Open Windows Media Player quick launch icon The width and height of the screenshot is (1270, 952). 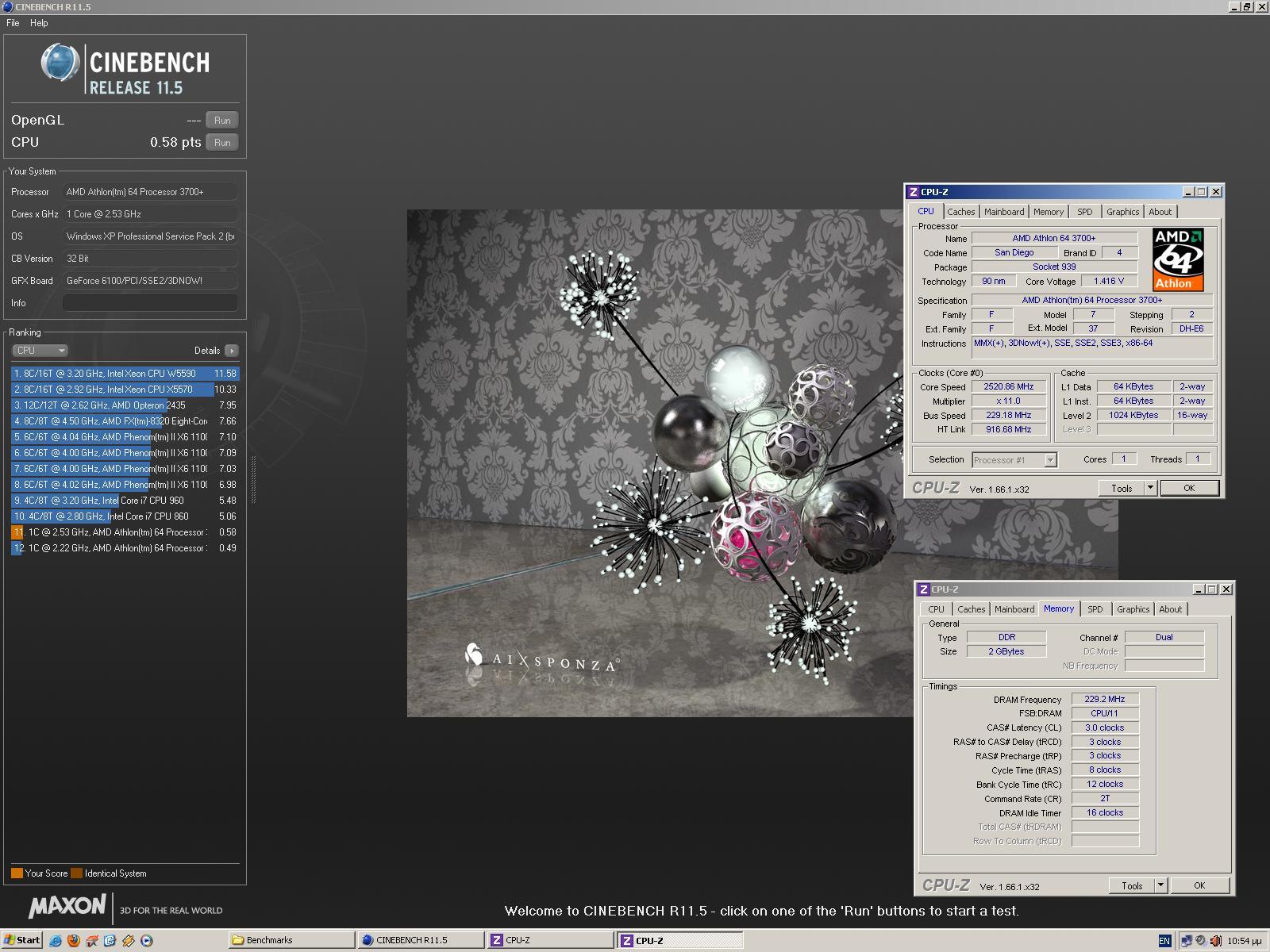[147, 940]
